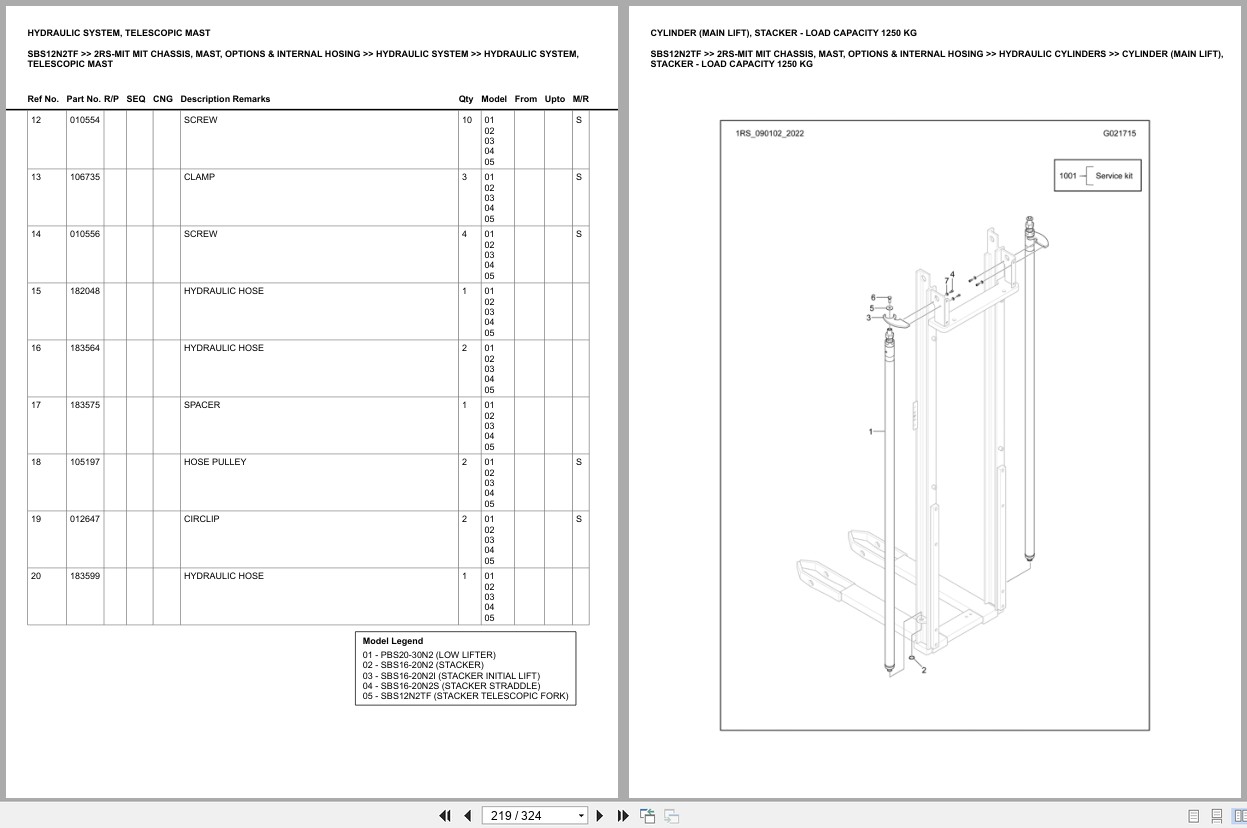Image resolution: width=1247 pixels, height=828 pixels.
Task: Click part number 183575
Action: pos(84,405)
